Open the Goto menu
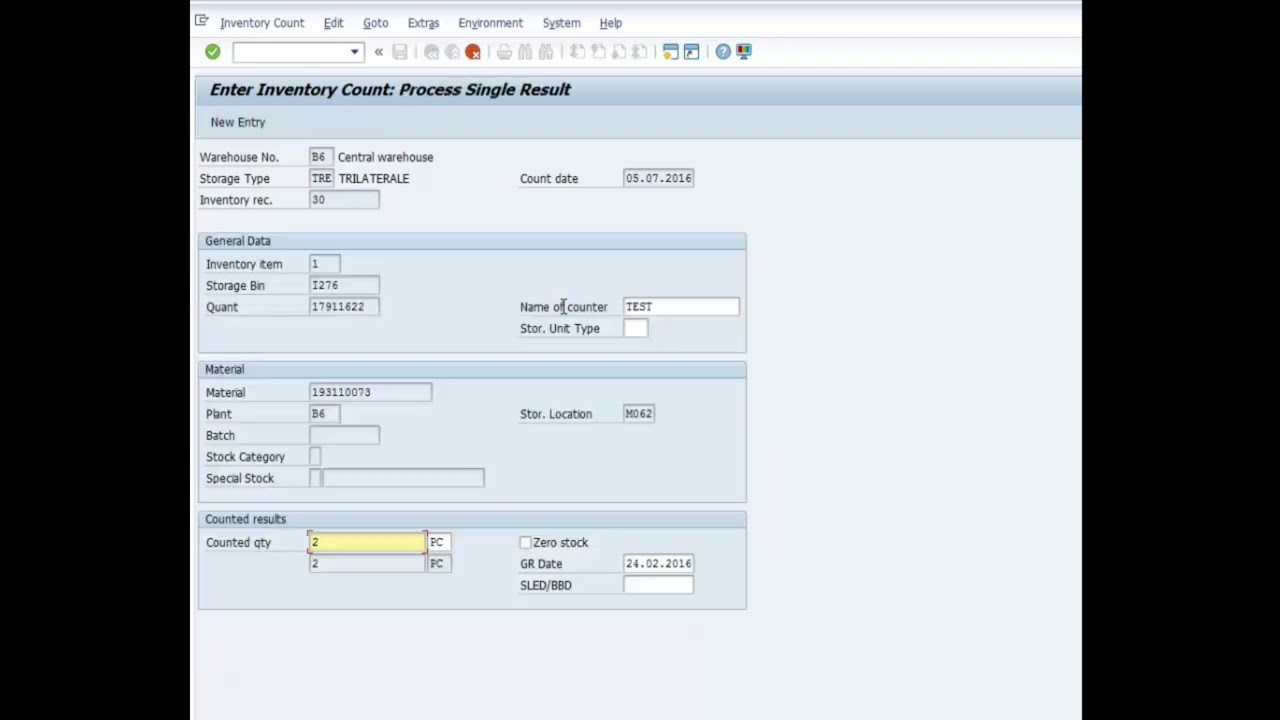The width and height of the screenshot is (1280, 720). click(x=375, y=23)
